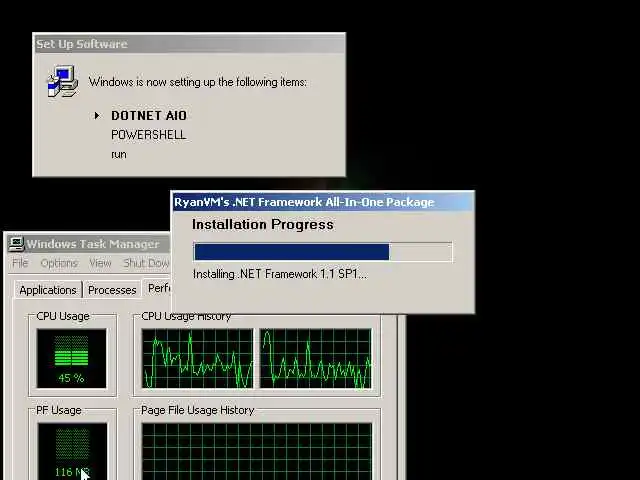Click the right CPU Usage History graph

click(316, 358)
